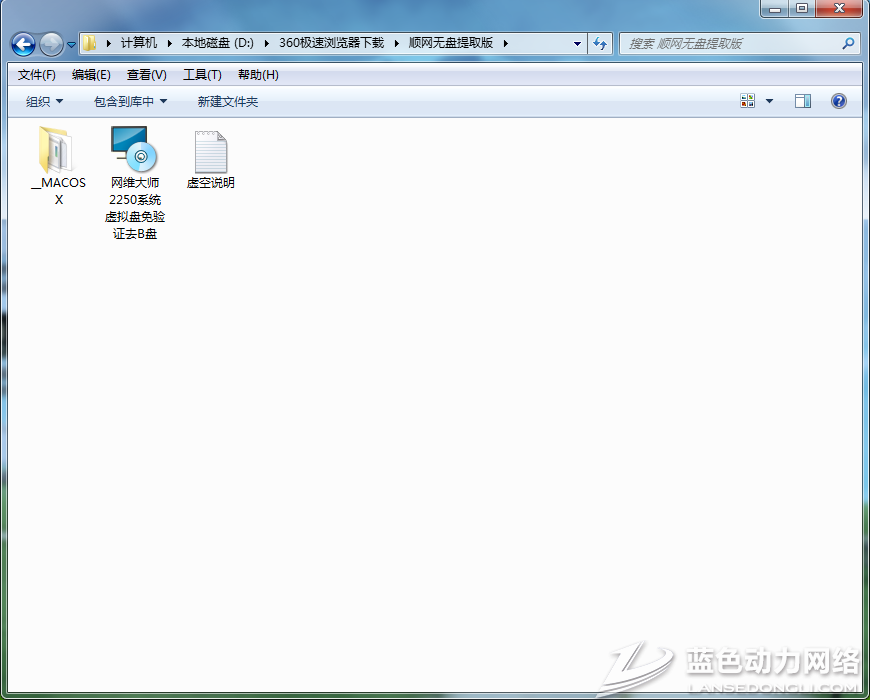Go to 本地磁盘 (D:) in breadcrumb
The height and width of the screenshot is (700, 870).
pyautogui.click(x=217, y=43)
